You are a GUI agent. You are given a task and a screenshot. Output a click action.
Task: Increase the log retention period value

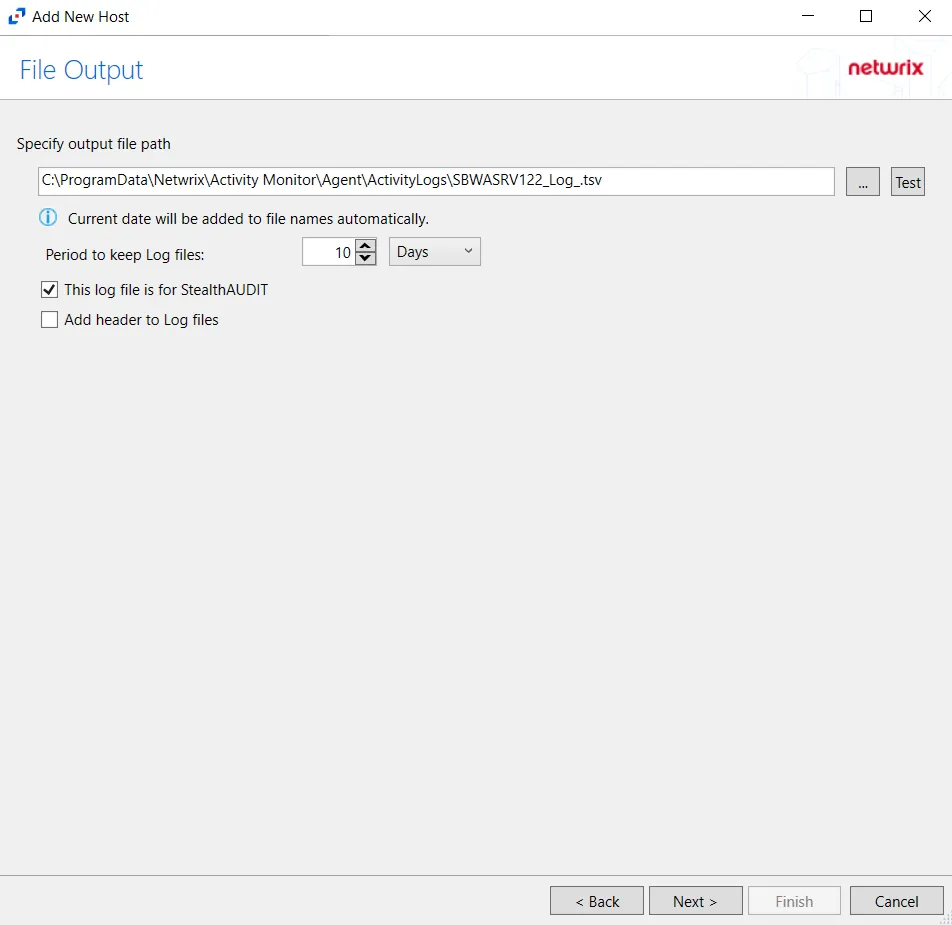365,245
